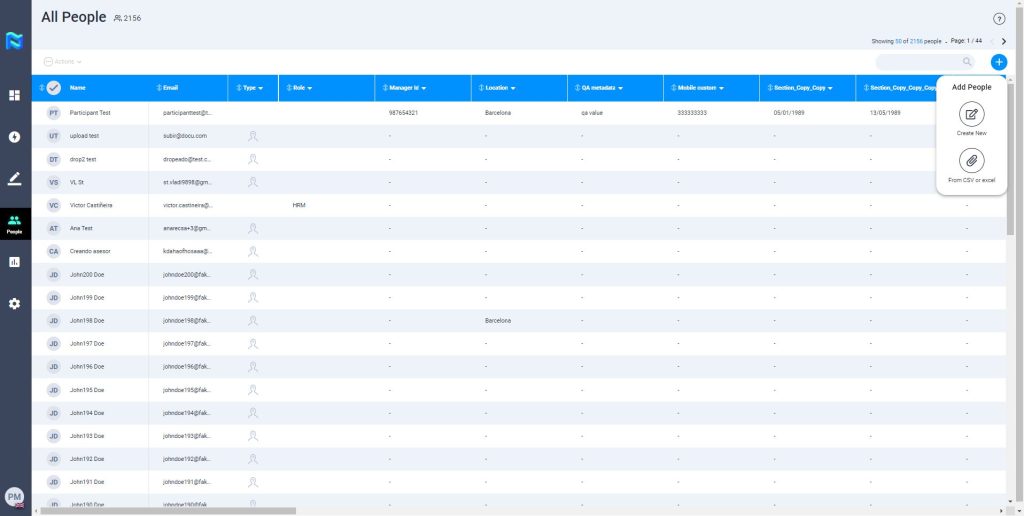
Task: Expand the Actions dropdown above the table
Action: click(63, 62)
